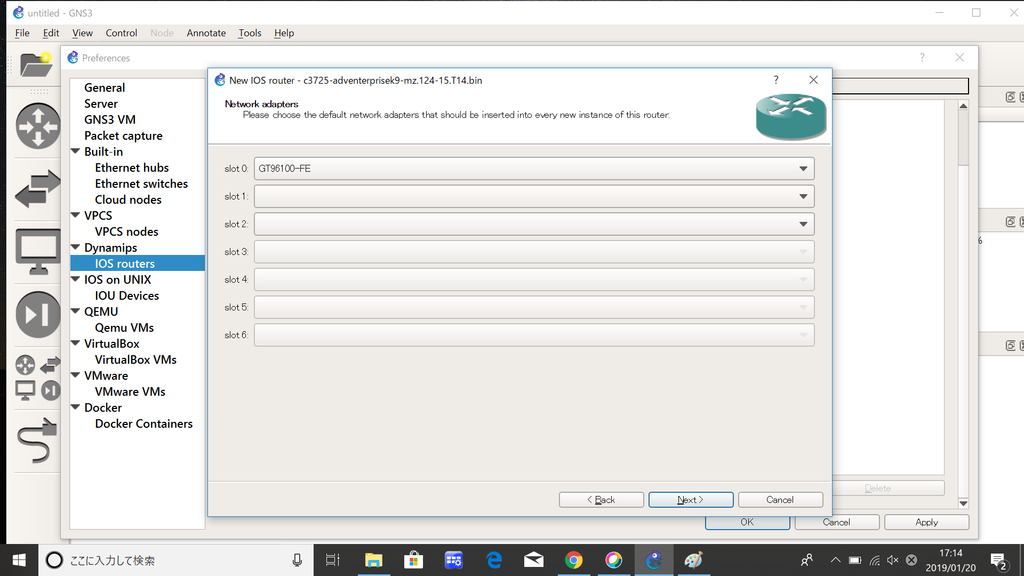Click the small monitor icon in all-devices group

tap(25, 391)
